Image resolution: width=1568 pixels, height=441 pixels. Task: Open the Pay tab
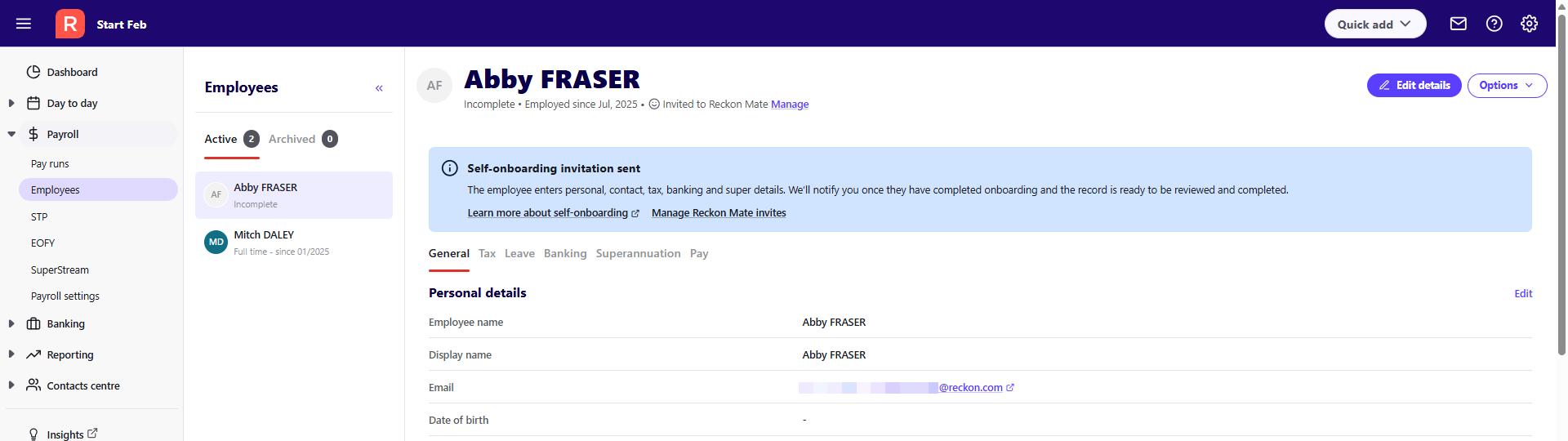[699, 253]
